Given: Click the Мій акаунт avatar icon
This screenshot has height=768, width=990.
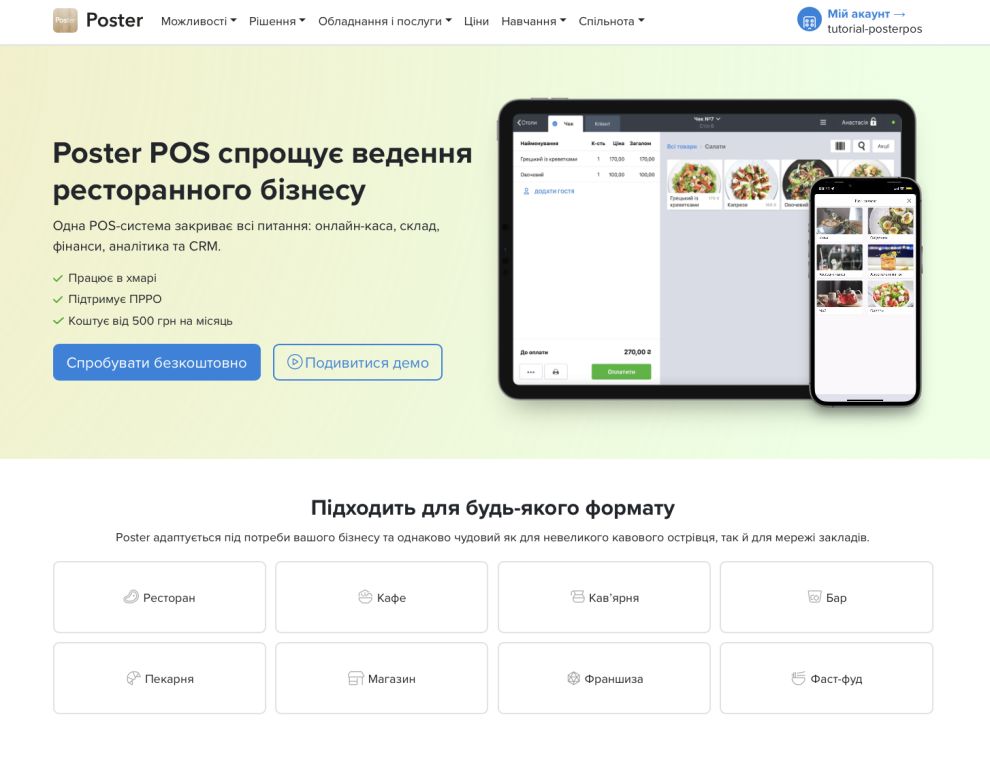Looking at the screenshot, I should click(809, 20).
